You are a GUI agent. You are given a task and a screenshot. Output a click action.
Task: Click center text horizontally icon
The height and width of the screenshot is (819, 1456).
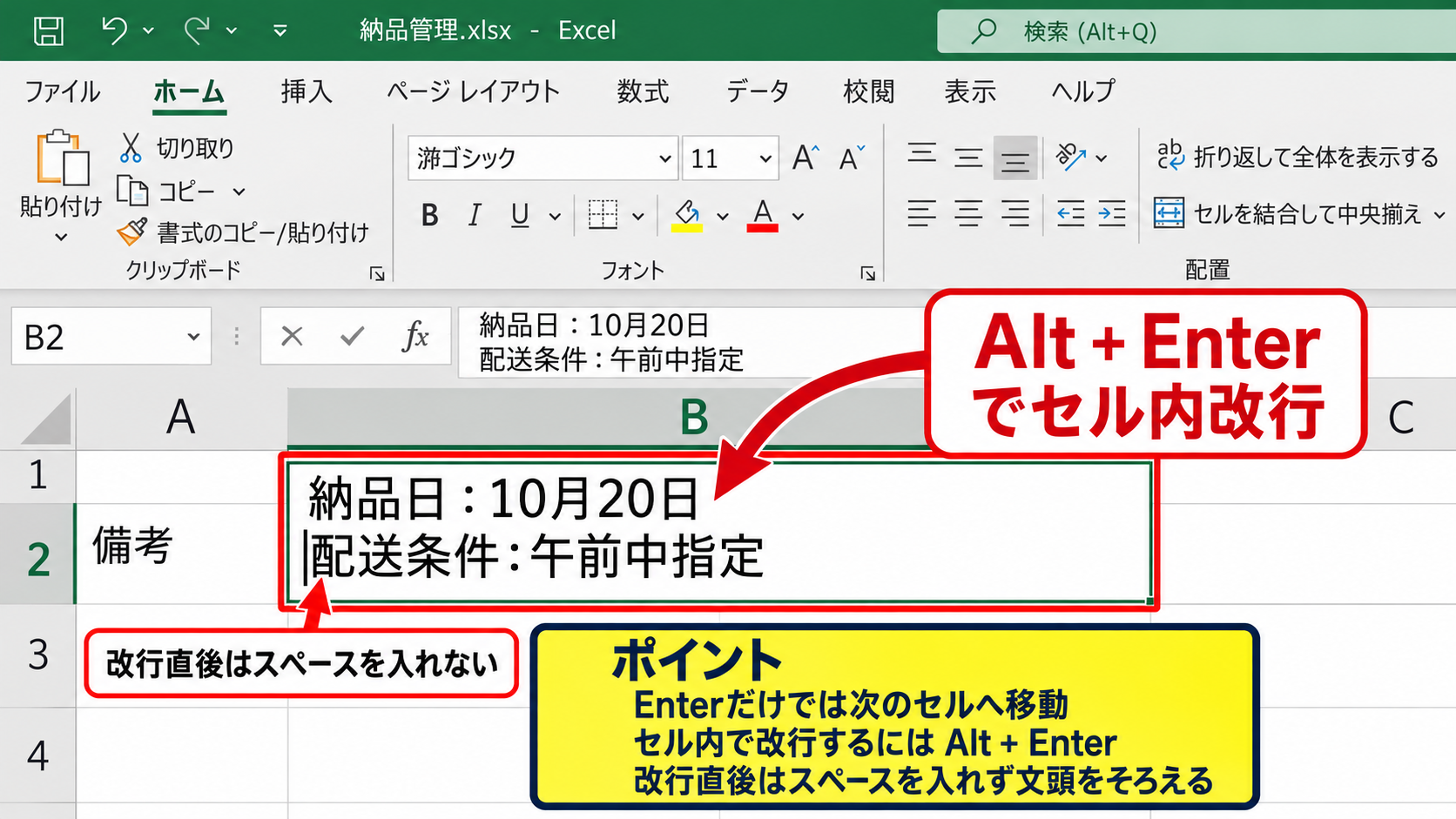tap(968, 213)
